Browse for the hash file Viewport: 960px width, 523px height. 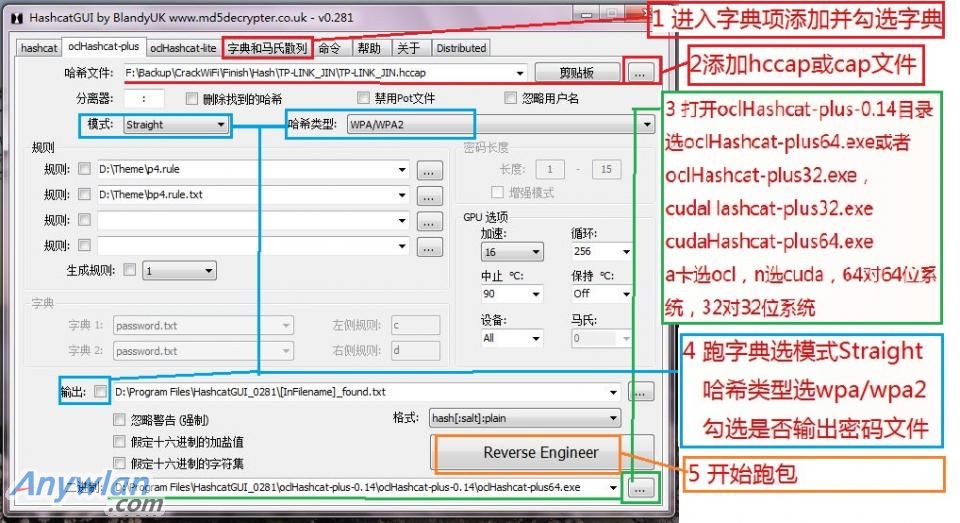pos(640,73)
